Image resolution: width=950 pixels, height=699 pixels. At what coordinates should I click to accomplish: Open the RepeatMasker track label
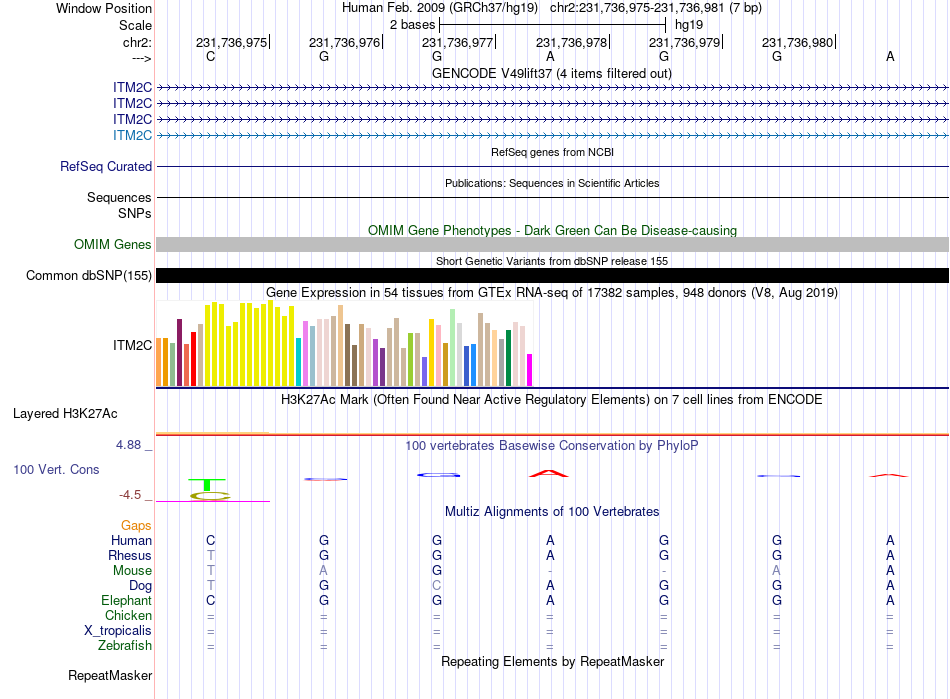(x=110, y=676)
